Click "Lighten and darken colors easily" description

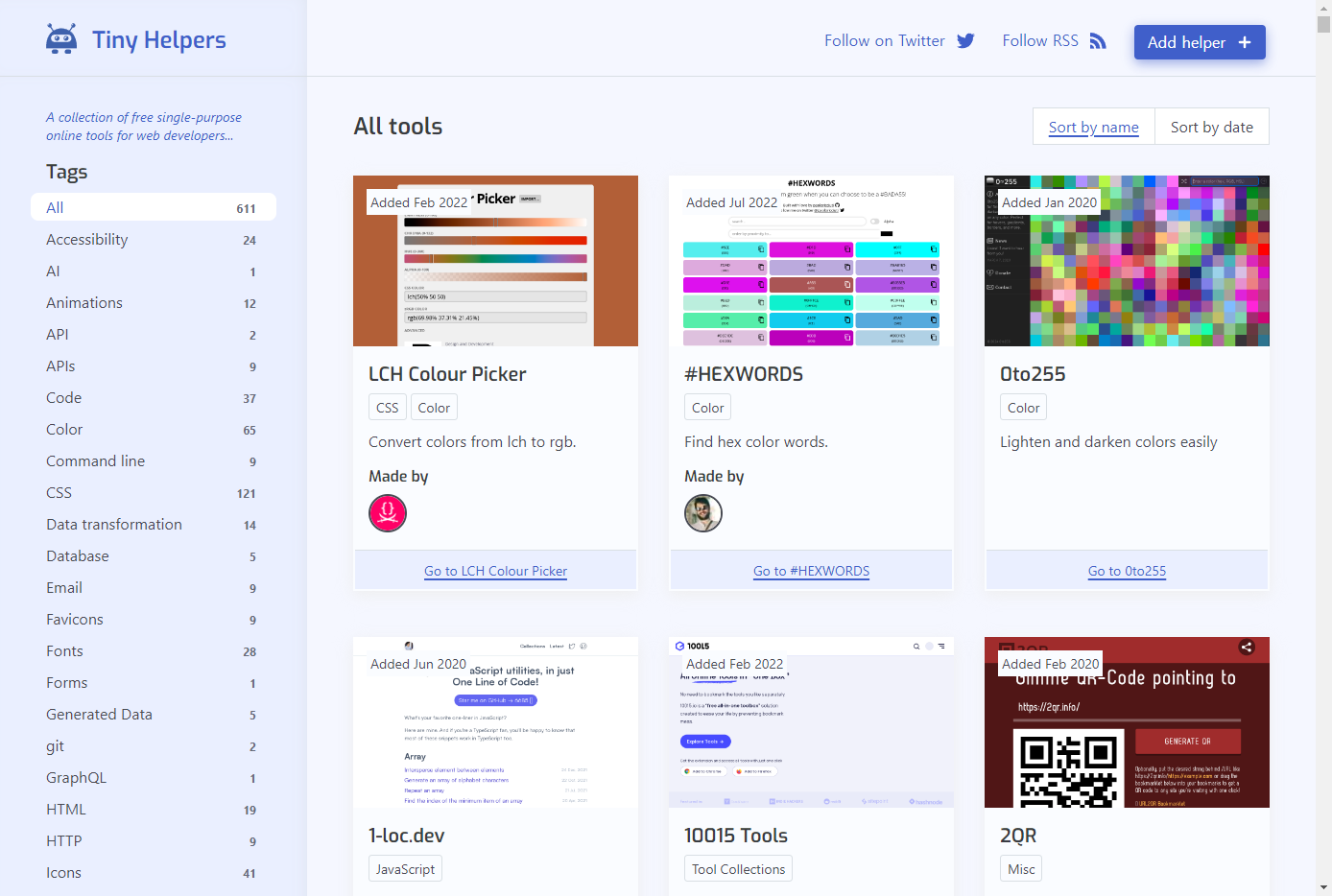pyautogui.click(x=1108, y=442)
